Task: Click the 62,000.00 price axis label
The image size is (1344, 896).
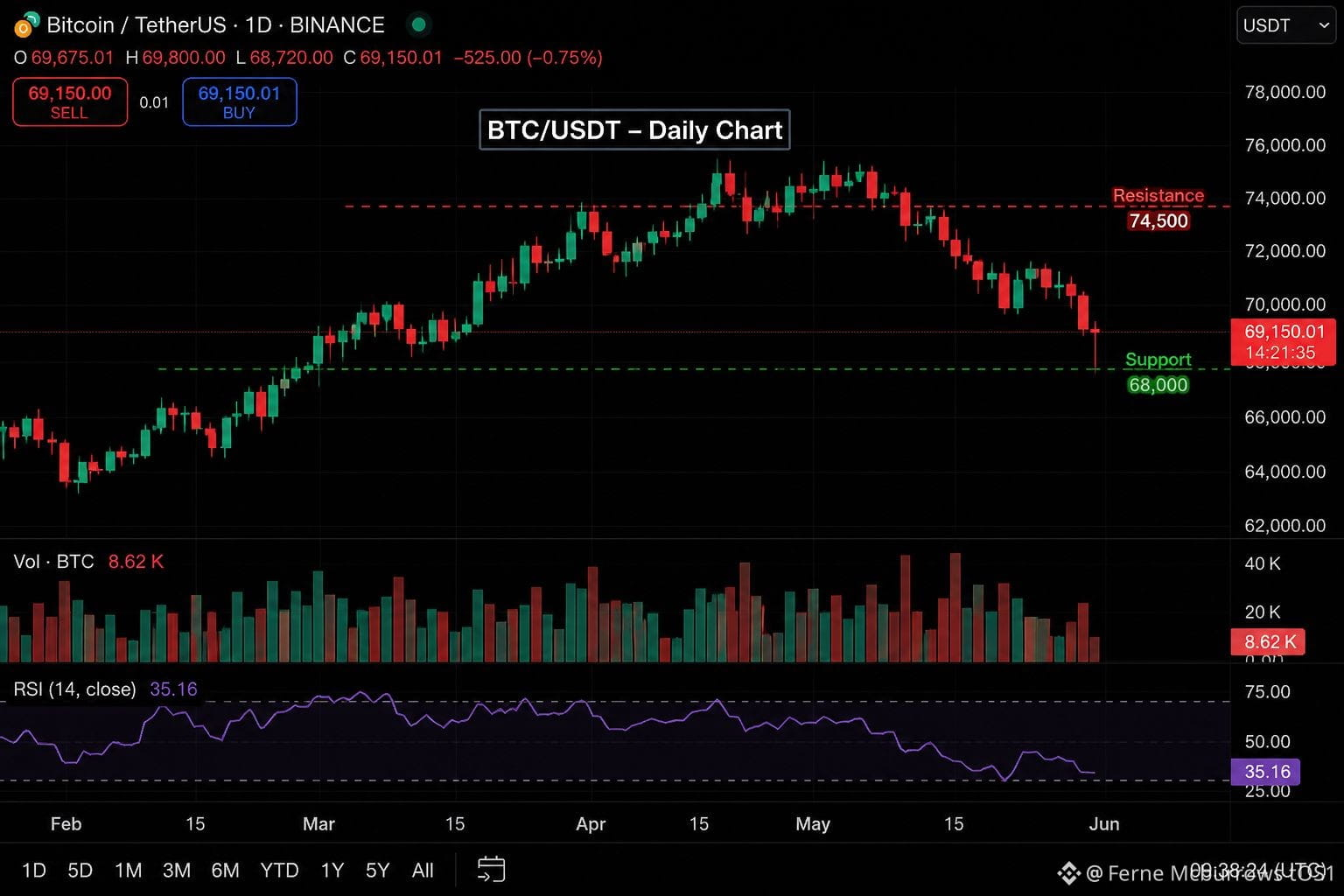Action: [x=1284, y=526]
